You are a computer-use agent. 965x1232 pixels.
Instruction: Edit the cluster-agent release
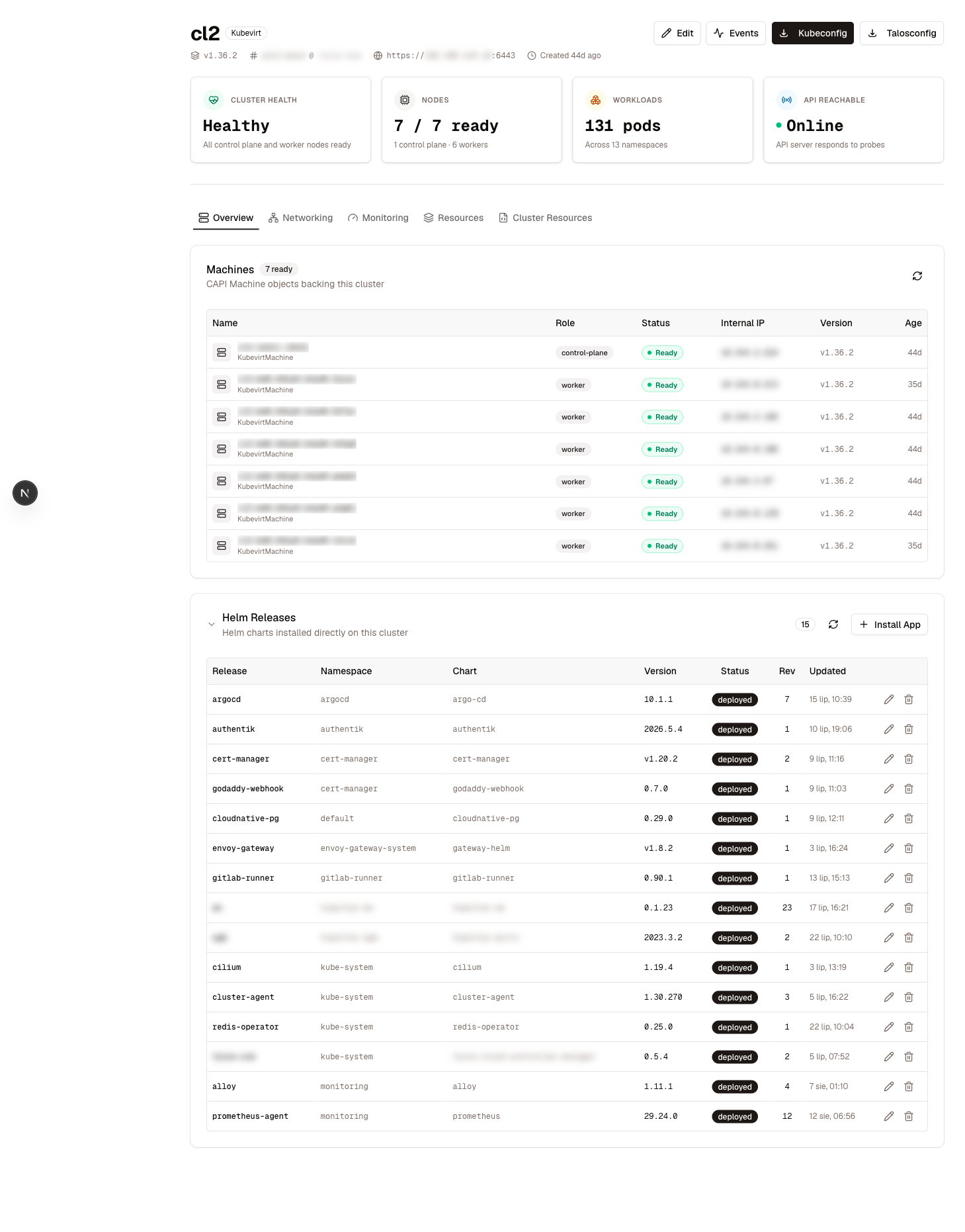pos(889,997)
